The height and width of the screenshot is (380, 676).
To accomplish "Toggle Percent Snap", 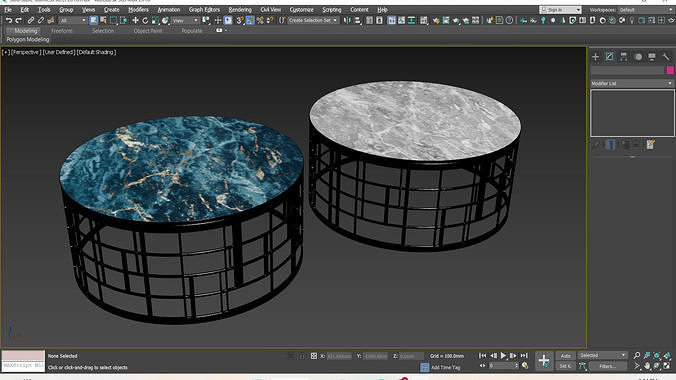I will click(x=260, y=20).
